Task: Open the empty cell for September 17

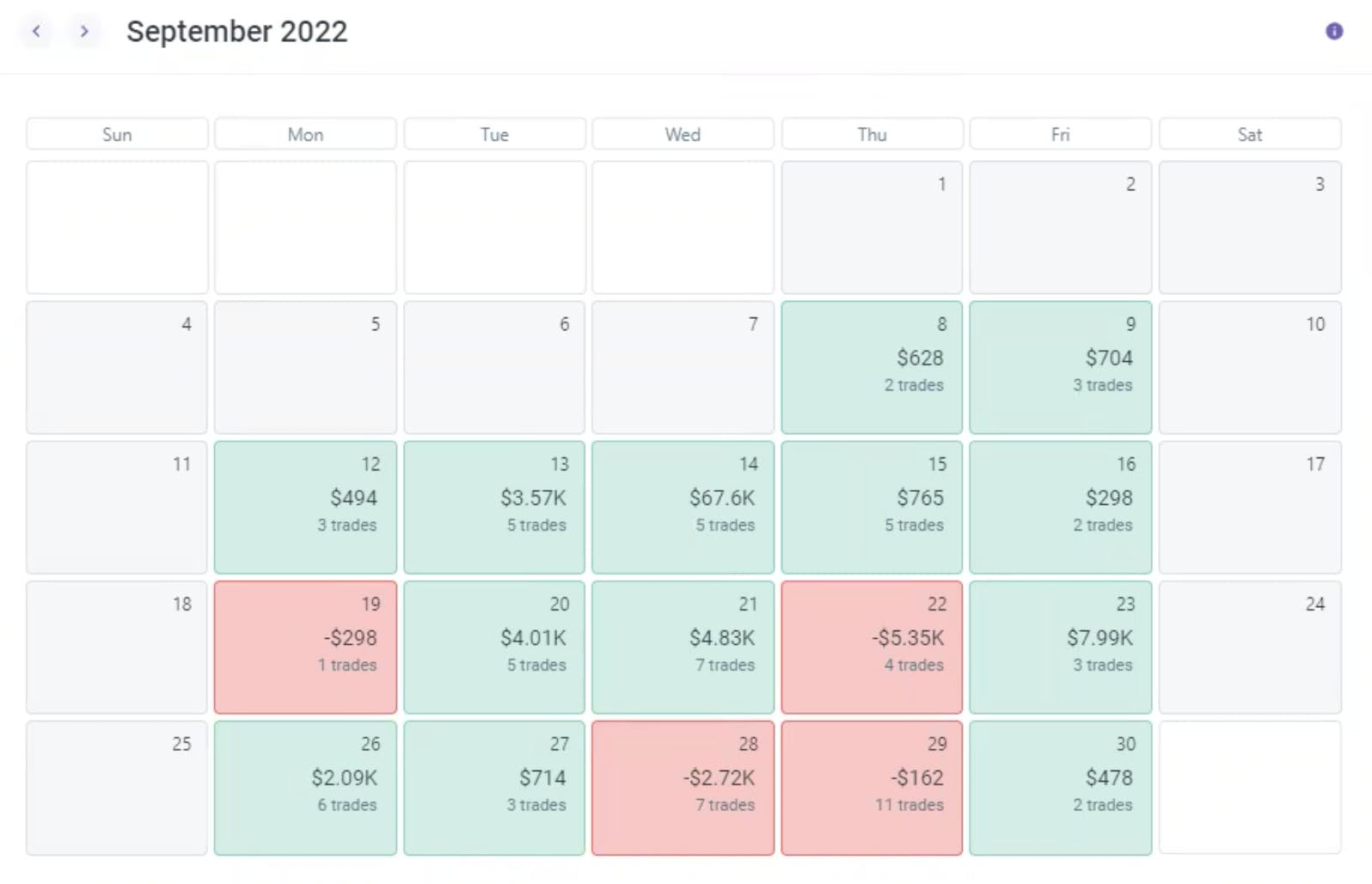Action: tap(1249, 507)
